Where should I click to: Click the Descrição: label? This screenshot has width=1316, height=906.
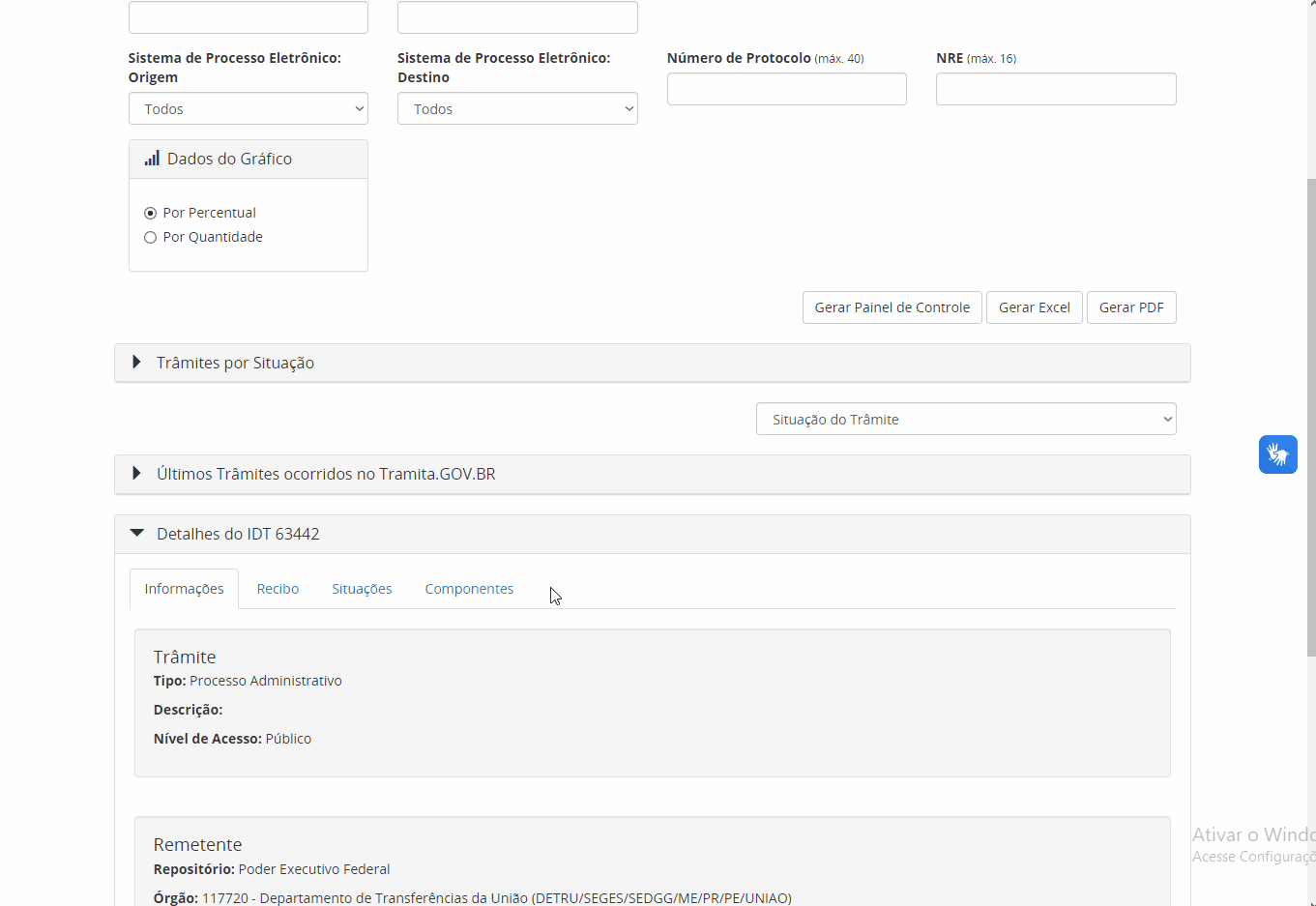coord(188,710)
